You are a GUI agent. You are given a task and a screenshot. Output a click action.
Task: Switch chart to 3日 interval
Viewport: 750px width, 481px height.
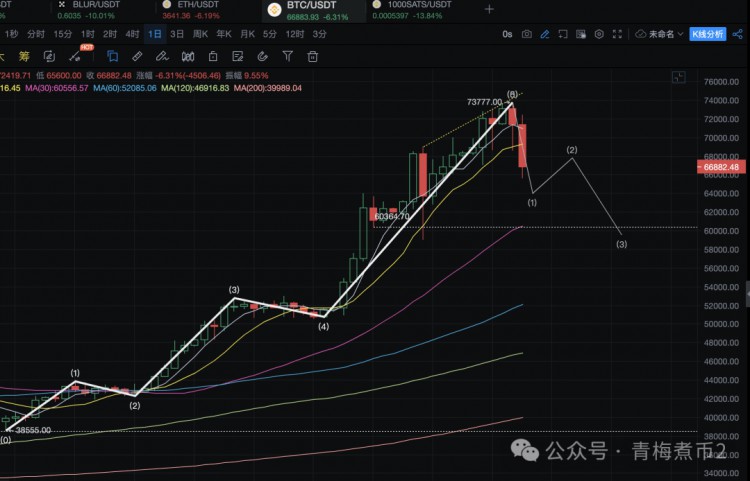(x=177, y=34)
